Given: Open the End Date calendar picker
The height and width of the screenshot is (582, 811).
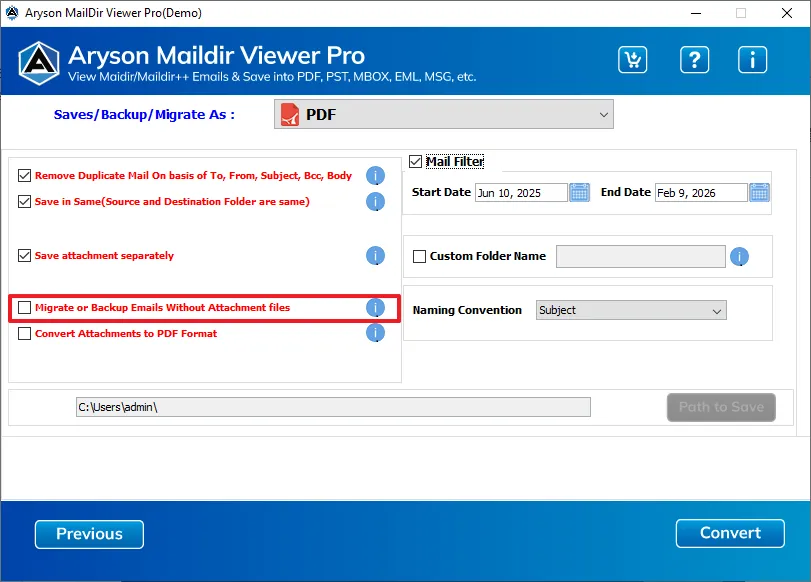Looking at the screenshot, I should (759, 192).
